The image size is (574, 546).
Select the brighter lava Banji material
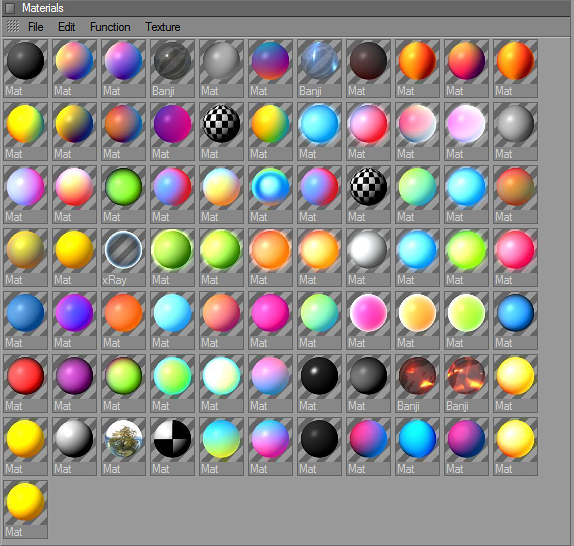point(466,384)
